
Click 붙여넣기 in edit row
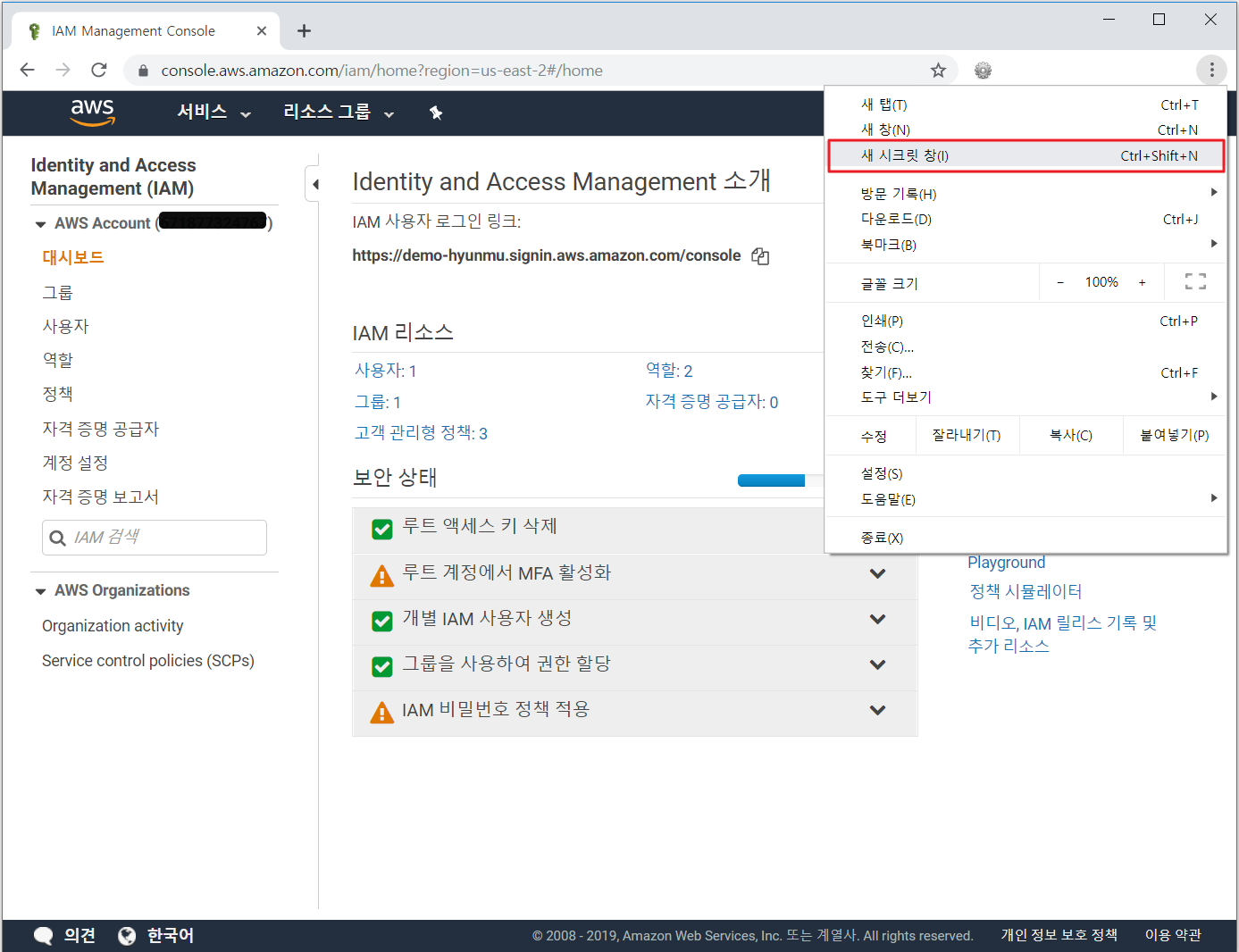click(1174, 436)
